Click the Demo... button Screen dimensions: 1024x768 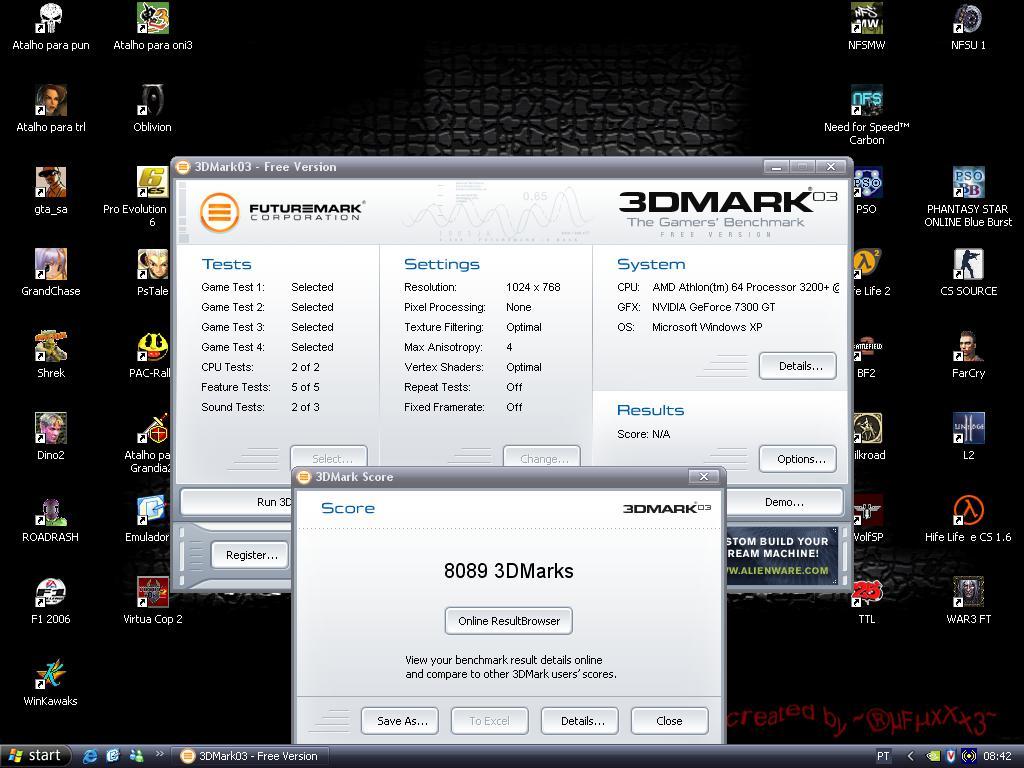[784, 502]
